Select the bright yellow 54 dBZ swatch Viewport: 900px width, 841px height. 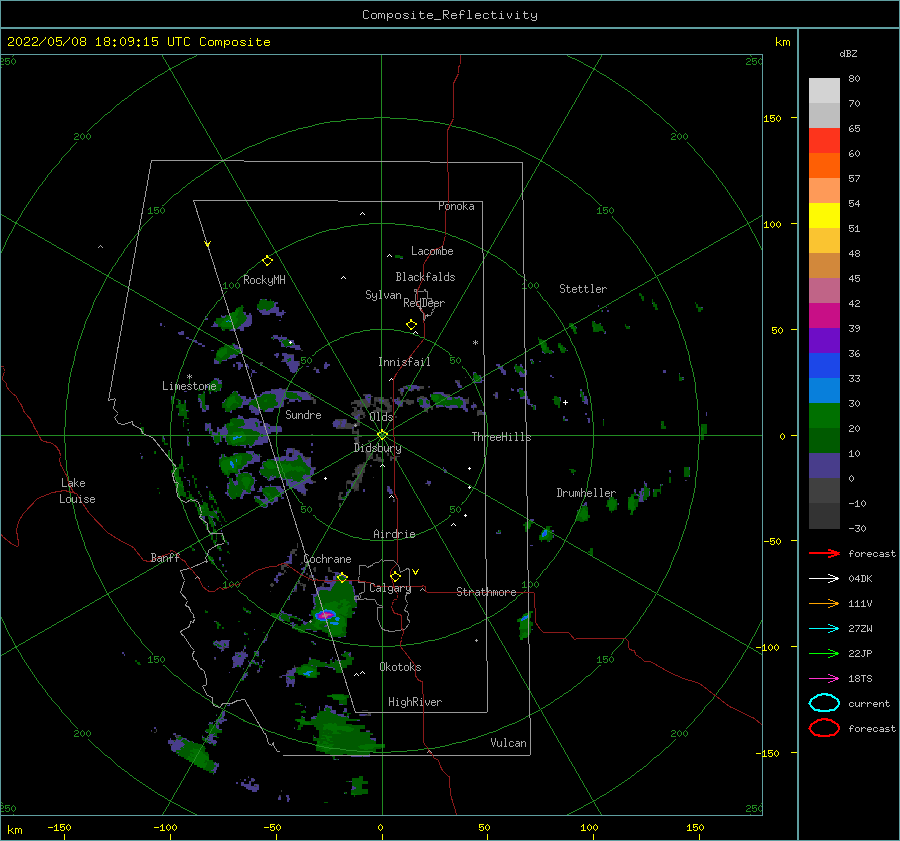[824, 215]
